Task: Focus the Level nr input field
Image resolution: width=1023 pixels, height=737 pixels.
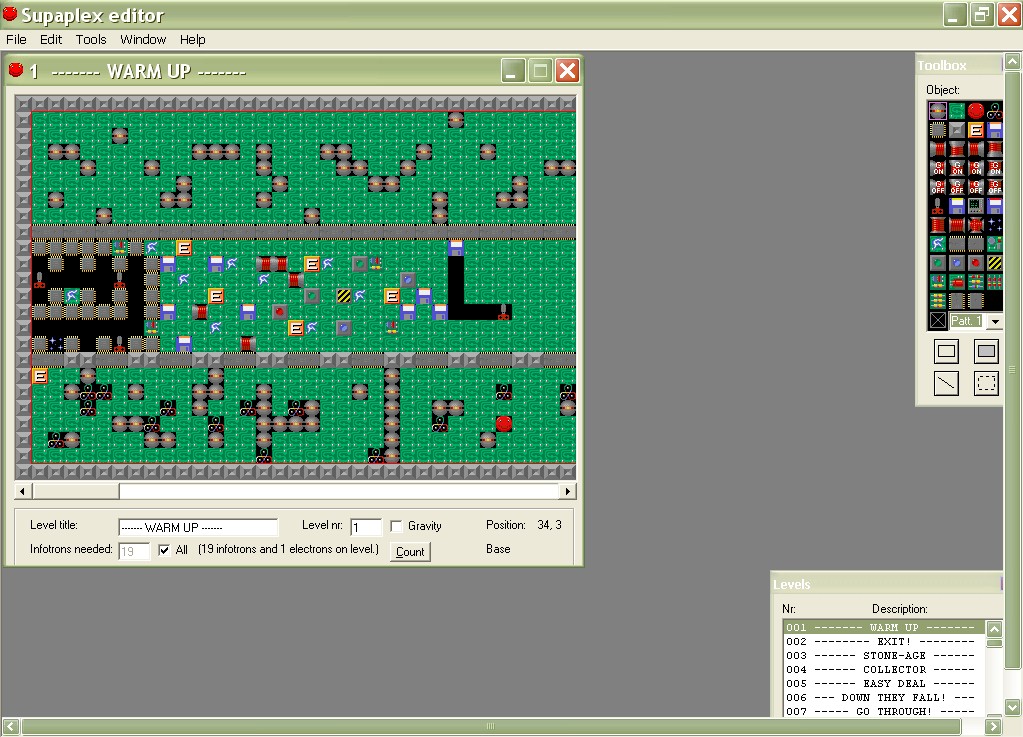Action: tap(366, 527)
